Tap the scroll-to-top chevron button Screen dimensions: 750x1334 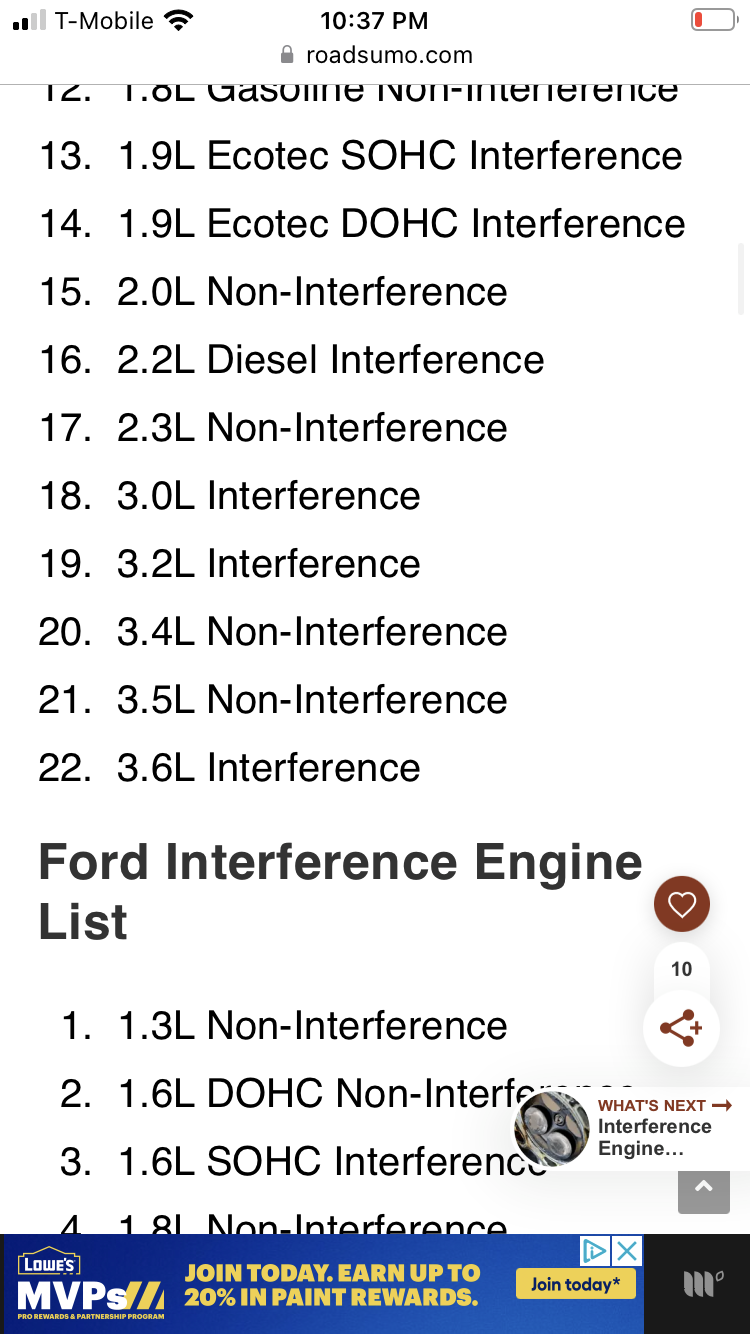tap(703, 1192)
